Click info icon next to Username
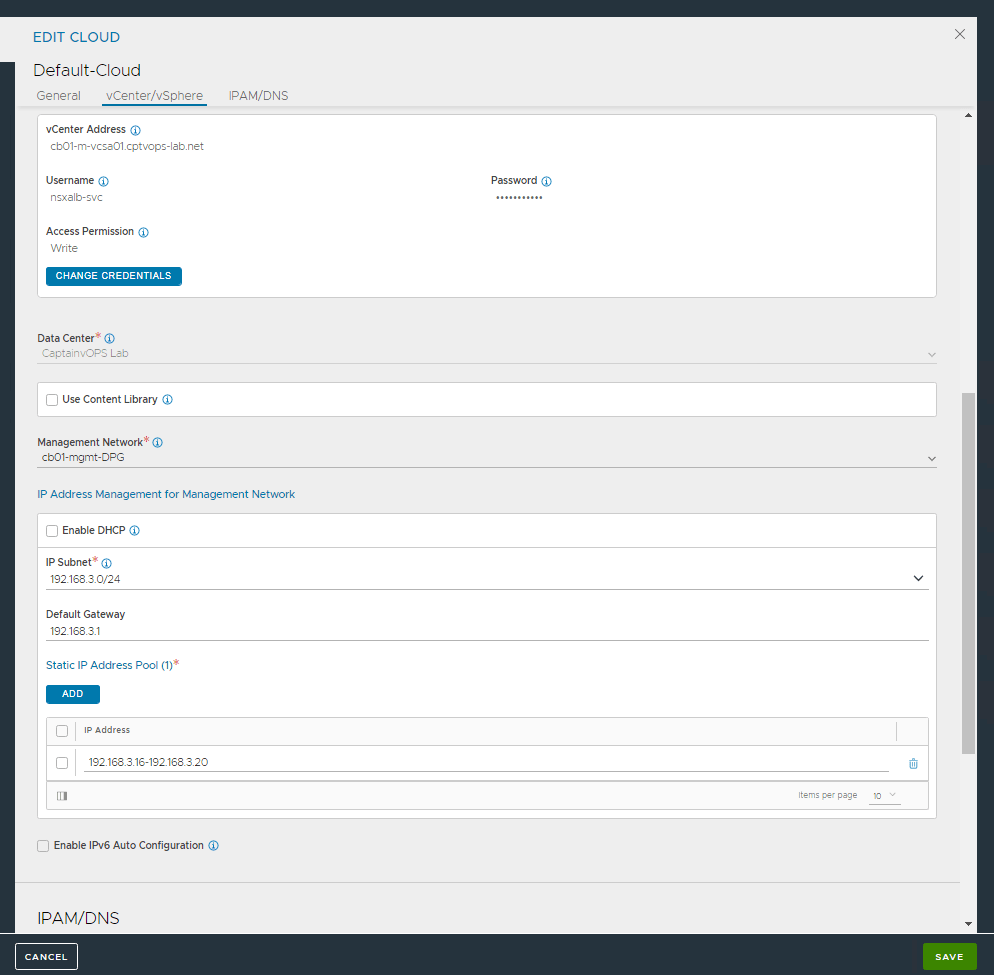This screenshot has width=994, height=975. (x=104, y=181)
